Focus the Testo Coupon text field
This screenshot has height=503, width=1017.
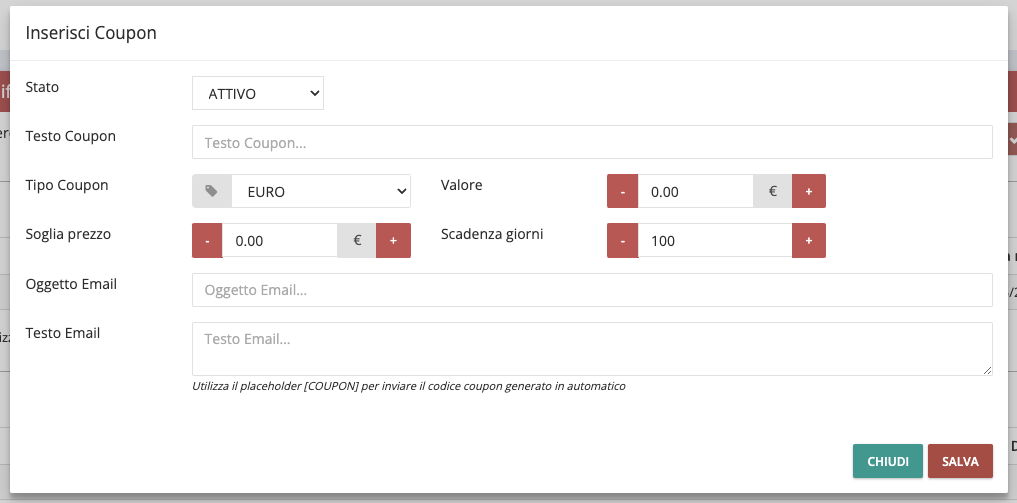(592, 142)
